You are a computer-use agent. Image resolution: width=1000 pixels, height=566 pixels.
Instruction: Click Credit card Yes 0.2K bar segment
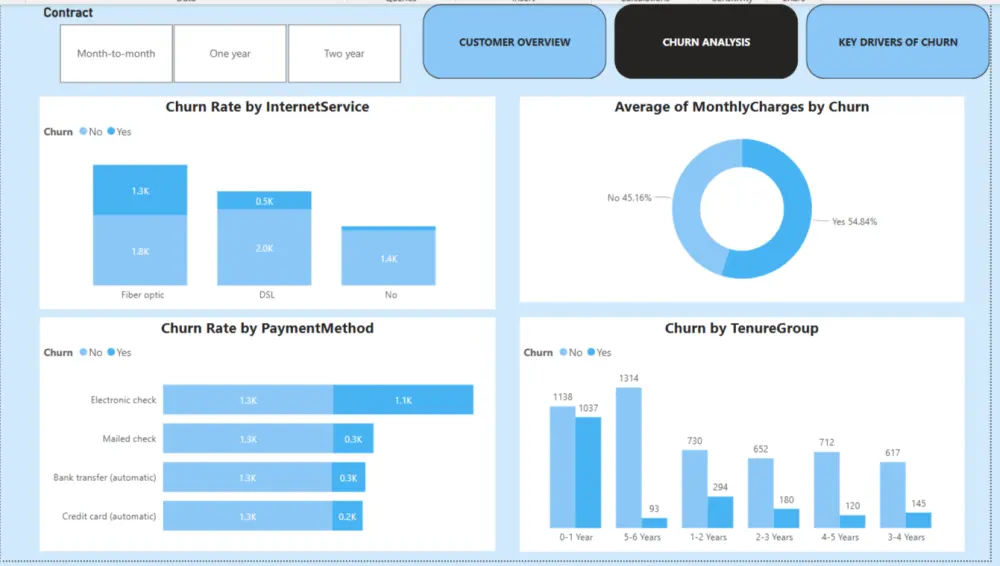tap(347, 516)
